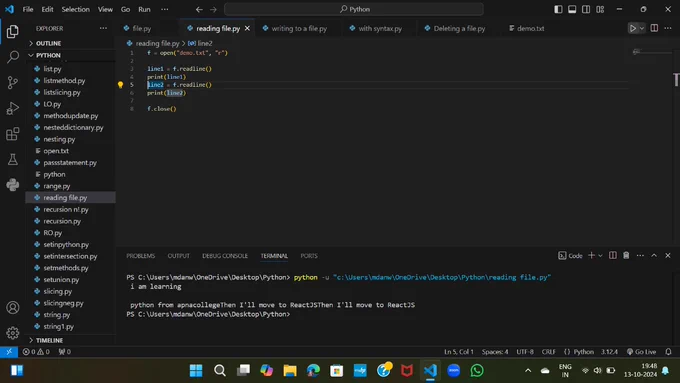Open open.txt in explorer
The height and width of the screenshot is (383, 680).
(x=56, y=151)
